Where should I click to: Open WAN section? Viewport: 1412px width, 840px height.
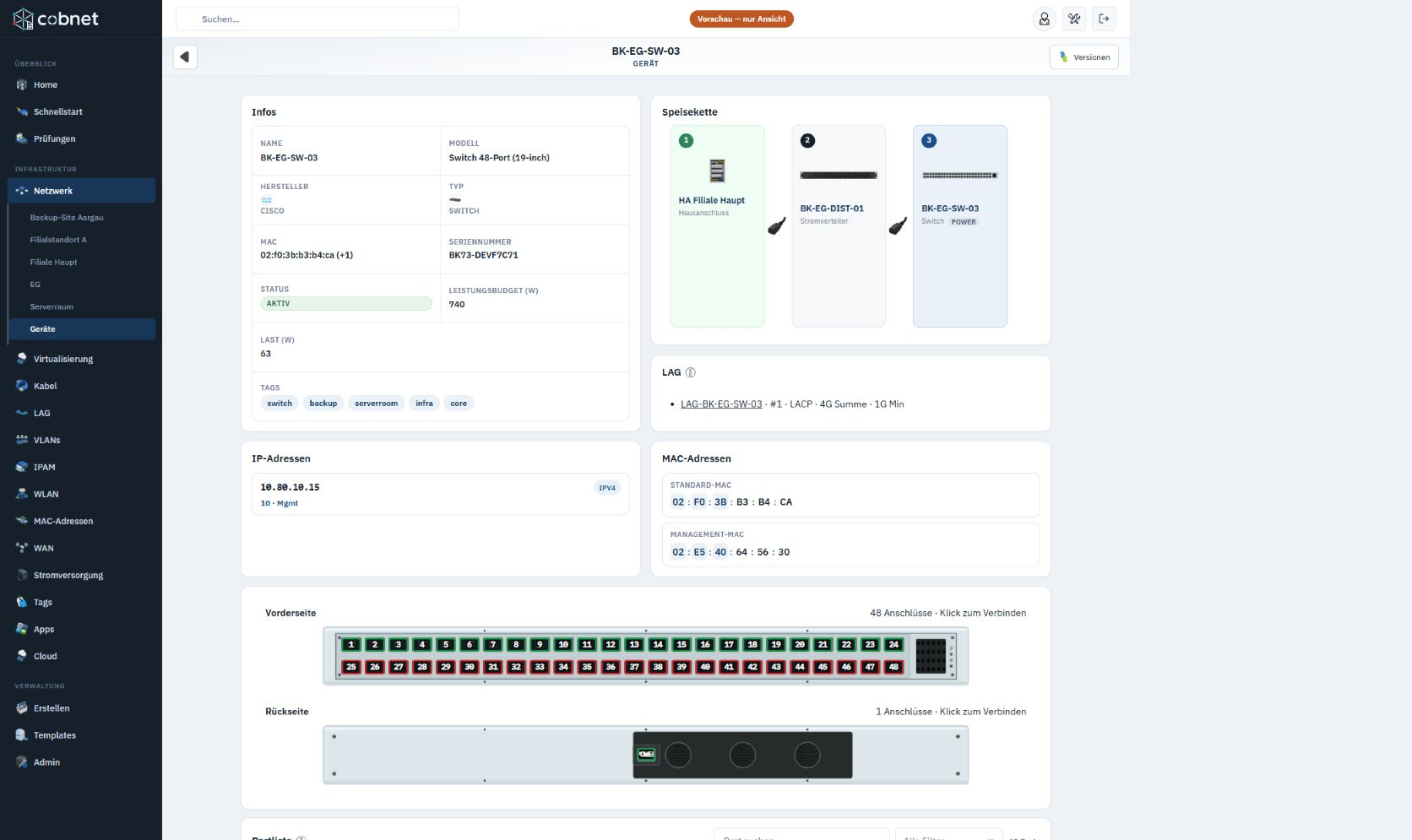[81, 548]
